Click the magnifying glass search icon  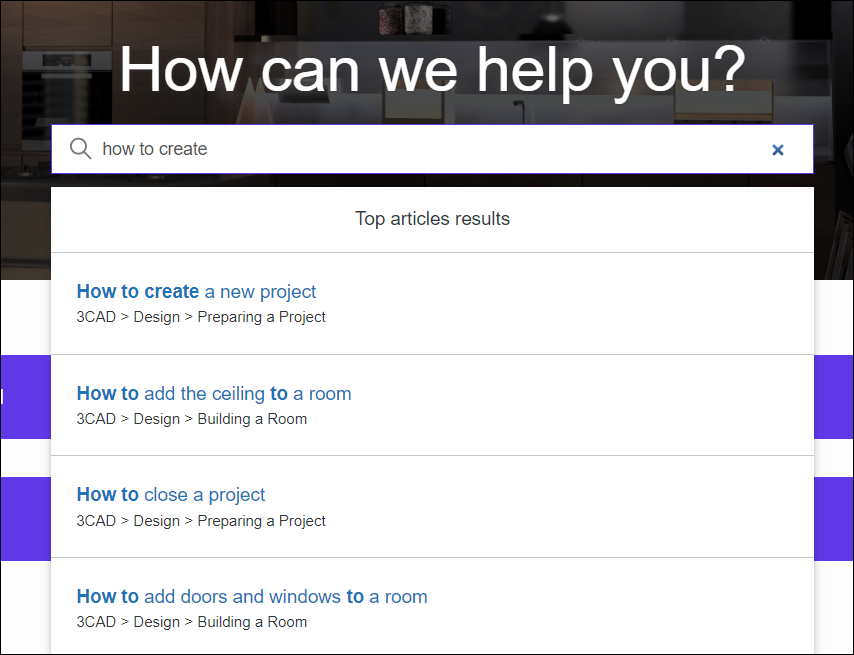(x=81, y=149)
